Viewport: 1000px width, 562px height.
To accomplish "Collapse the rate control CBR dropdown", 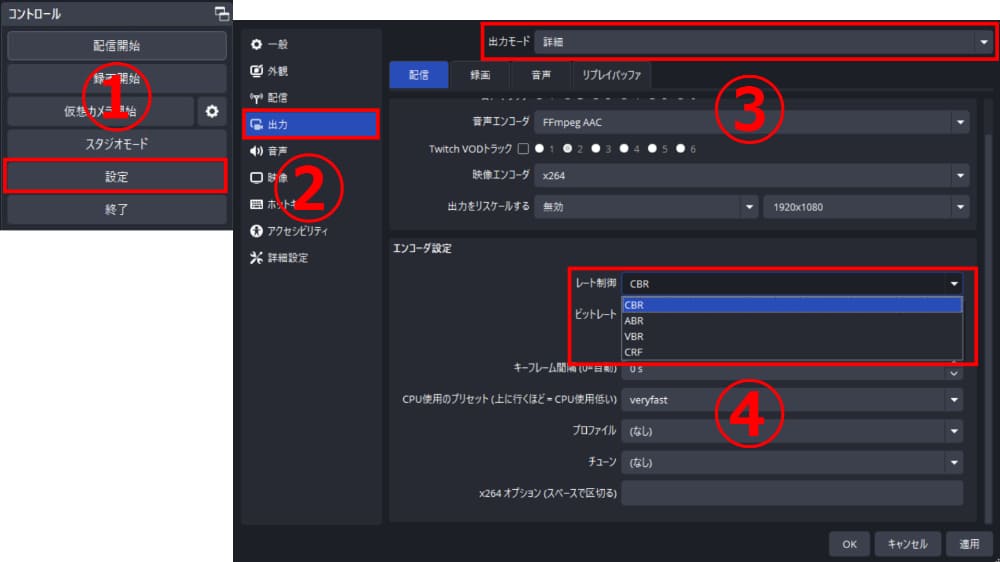I will [792, 284].
